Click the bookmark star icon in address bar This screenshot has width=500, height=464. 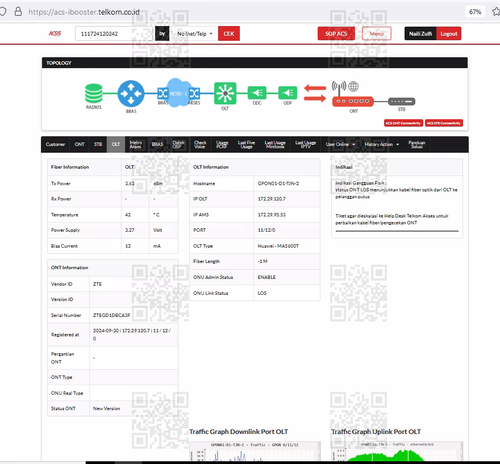point(496,12)
